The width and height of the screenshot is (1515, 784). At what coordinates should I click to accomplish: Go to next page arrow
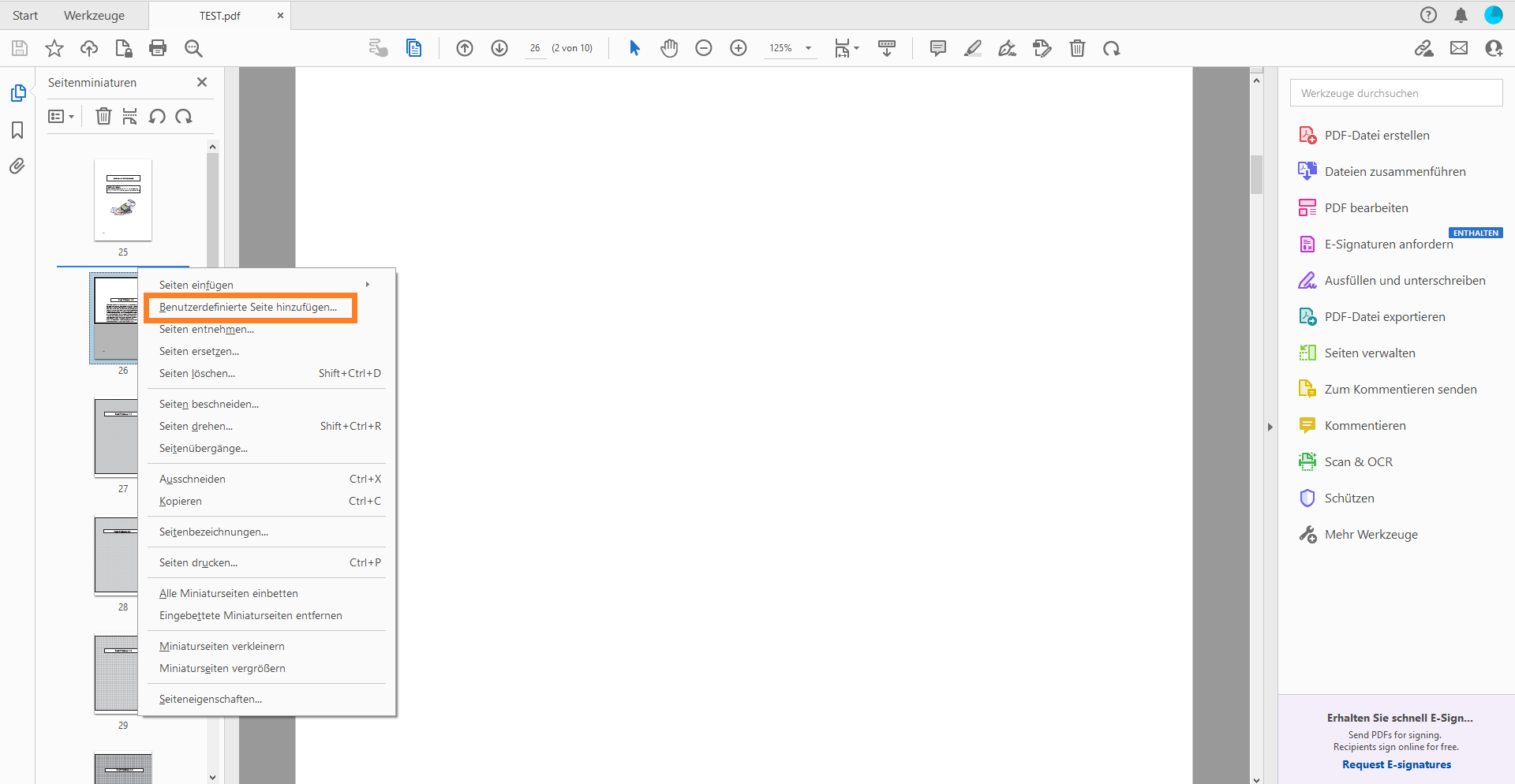tap(499, 48)
